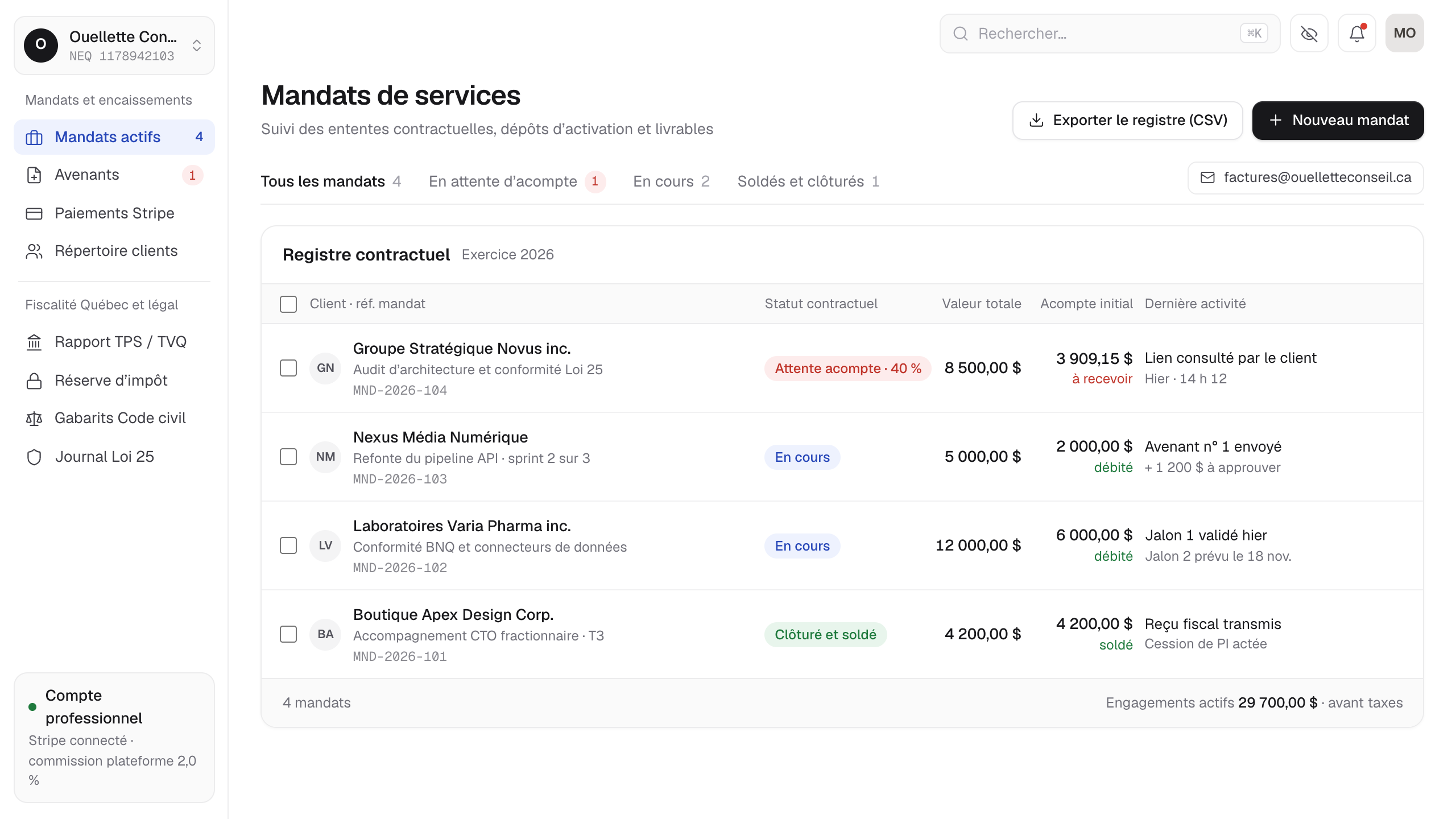Select the Boutique Apex Design row checkbox

[x=288, y=634]
